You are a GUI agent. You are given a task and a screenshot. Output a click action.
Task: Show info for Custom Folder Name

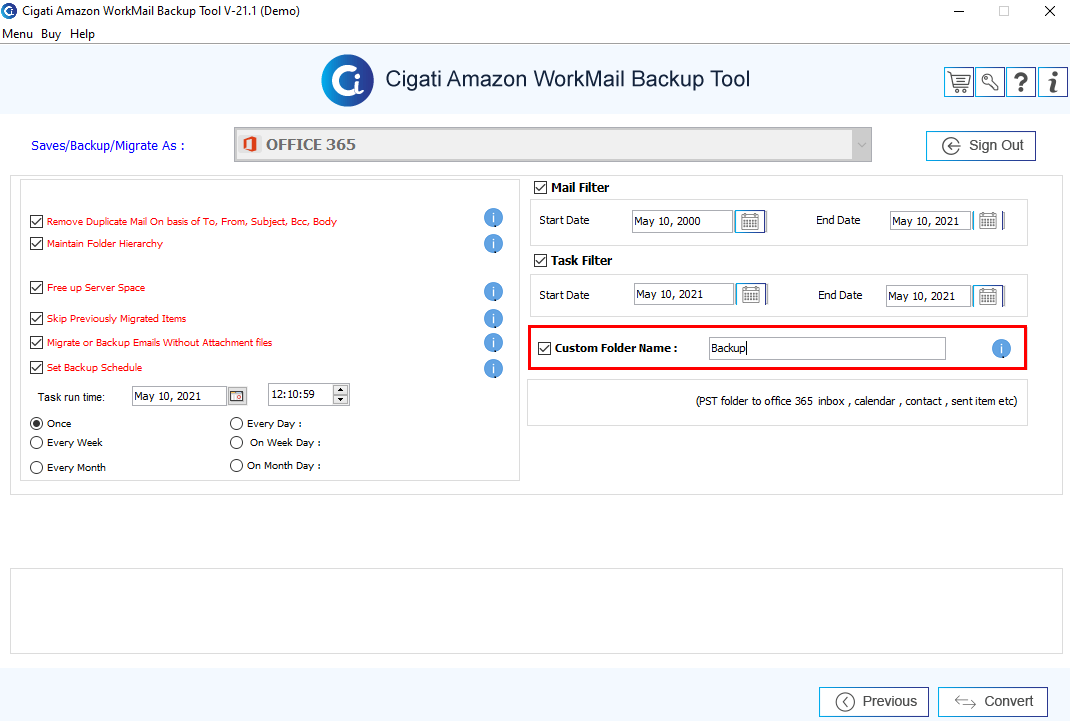click(x=1001, y=349)
